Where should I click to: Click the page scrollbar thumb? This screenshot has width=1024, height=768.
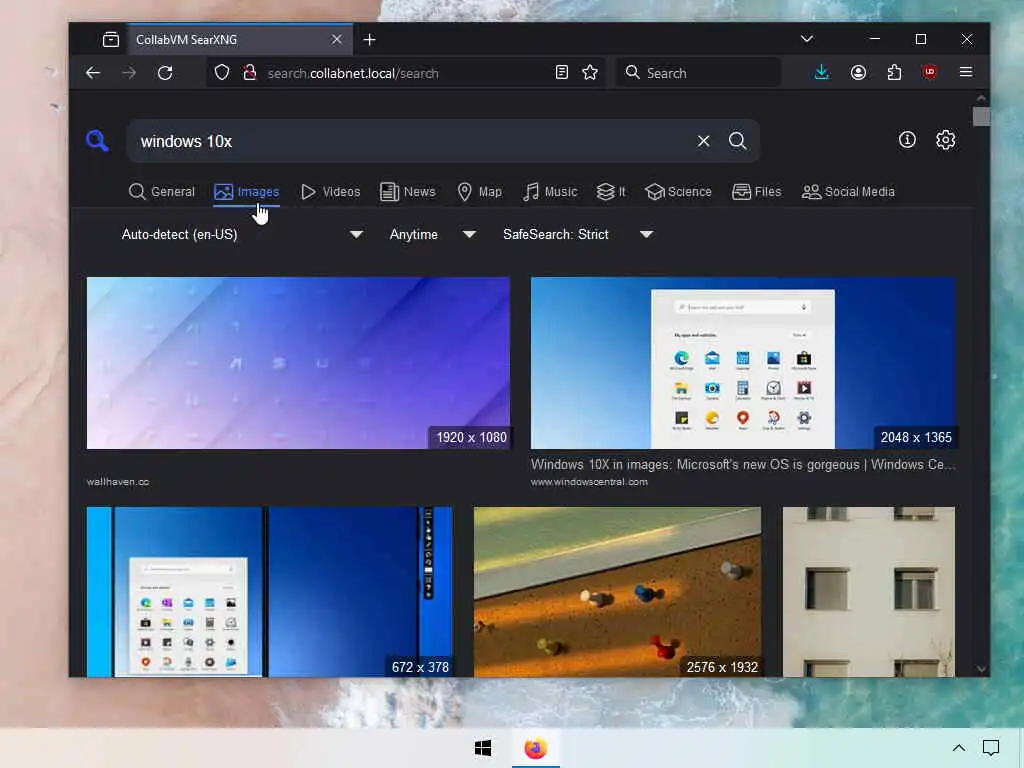pos(981,117)
